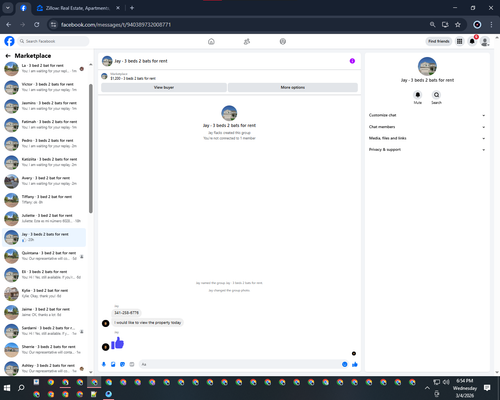Screen dimensions: 500x400
Task: Open the account profile avatar menu
Action: 485,41
